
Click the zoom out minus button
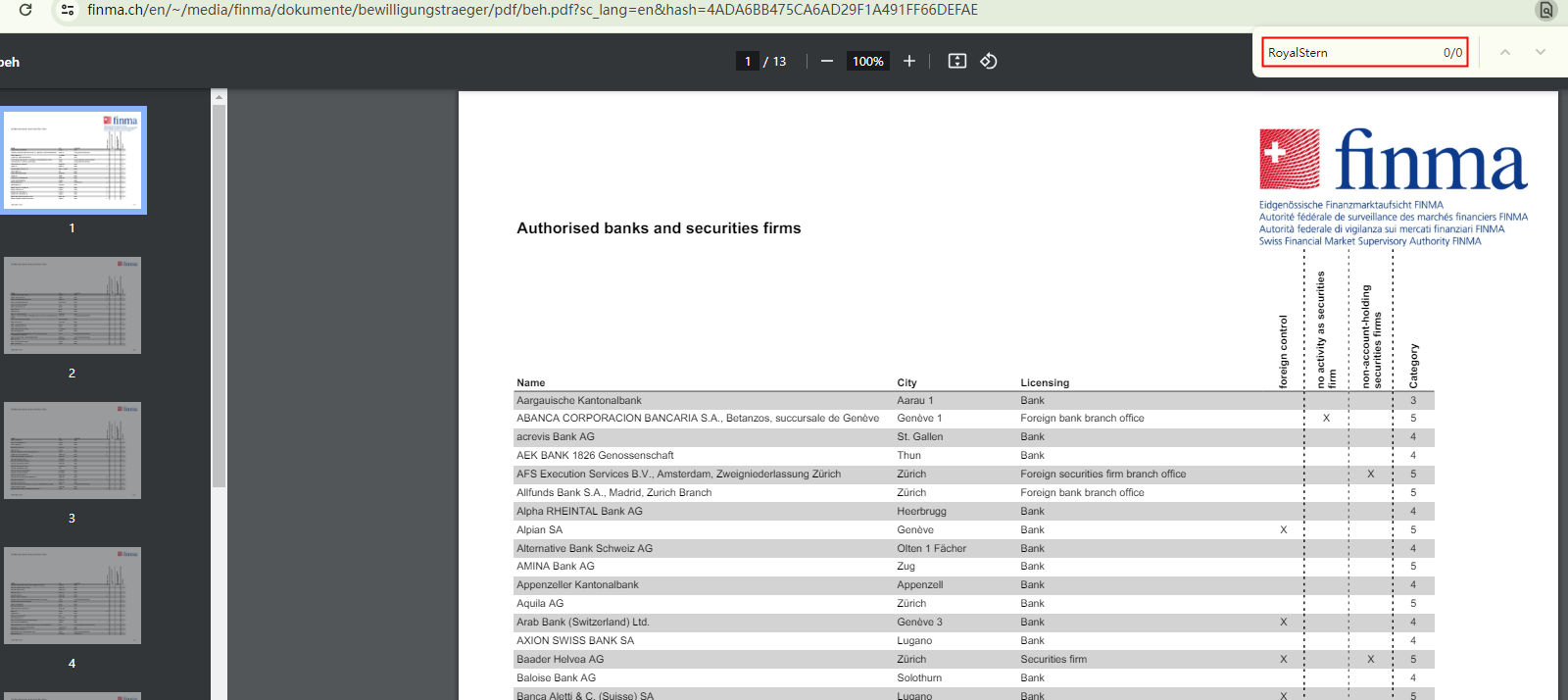[827, 61]
